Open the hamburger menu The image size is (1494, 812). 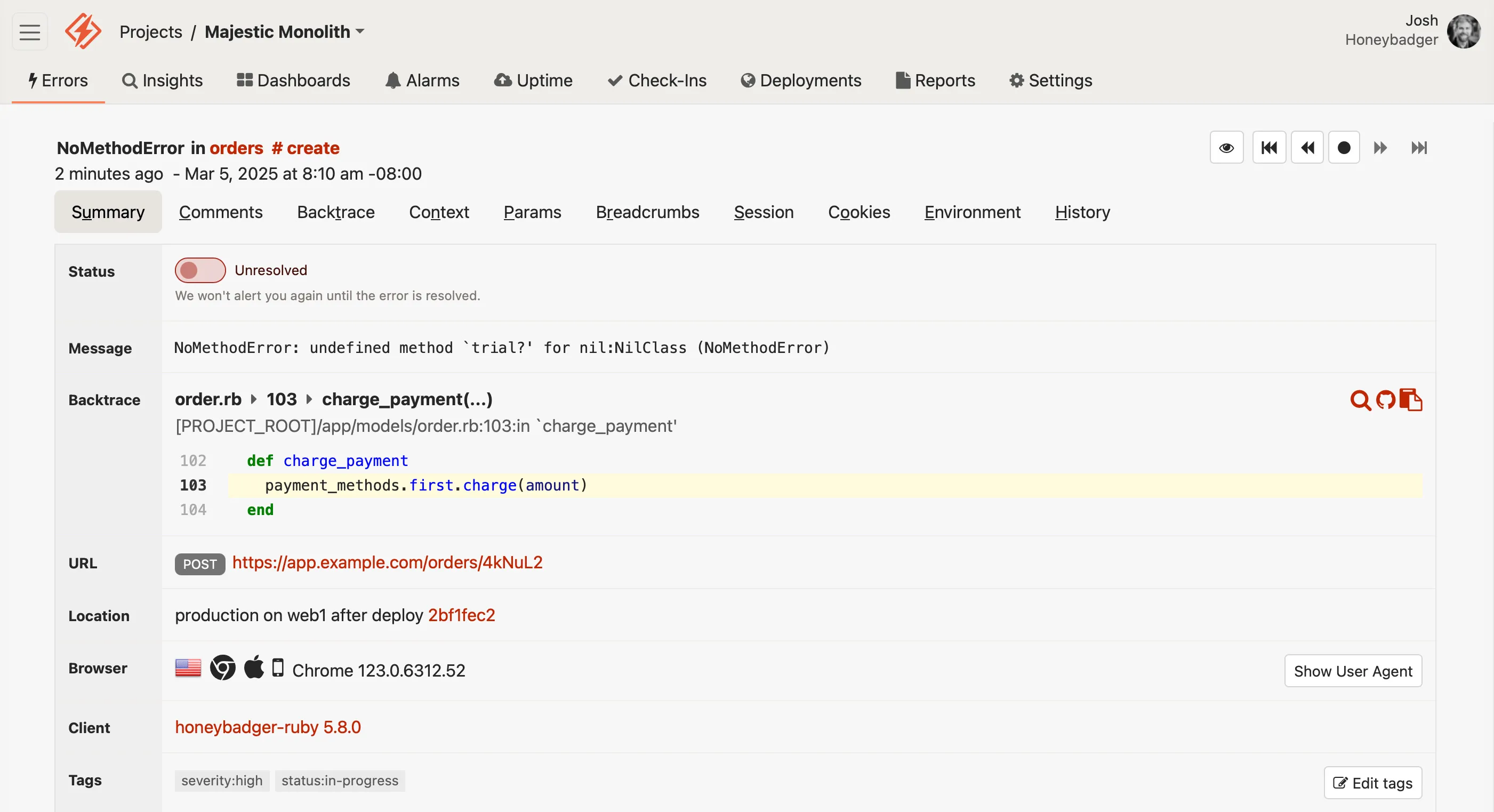coord(29,31)
